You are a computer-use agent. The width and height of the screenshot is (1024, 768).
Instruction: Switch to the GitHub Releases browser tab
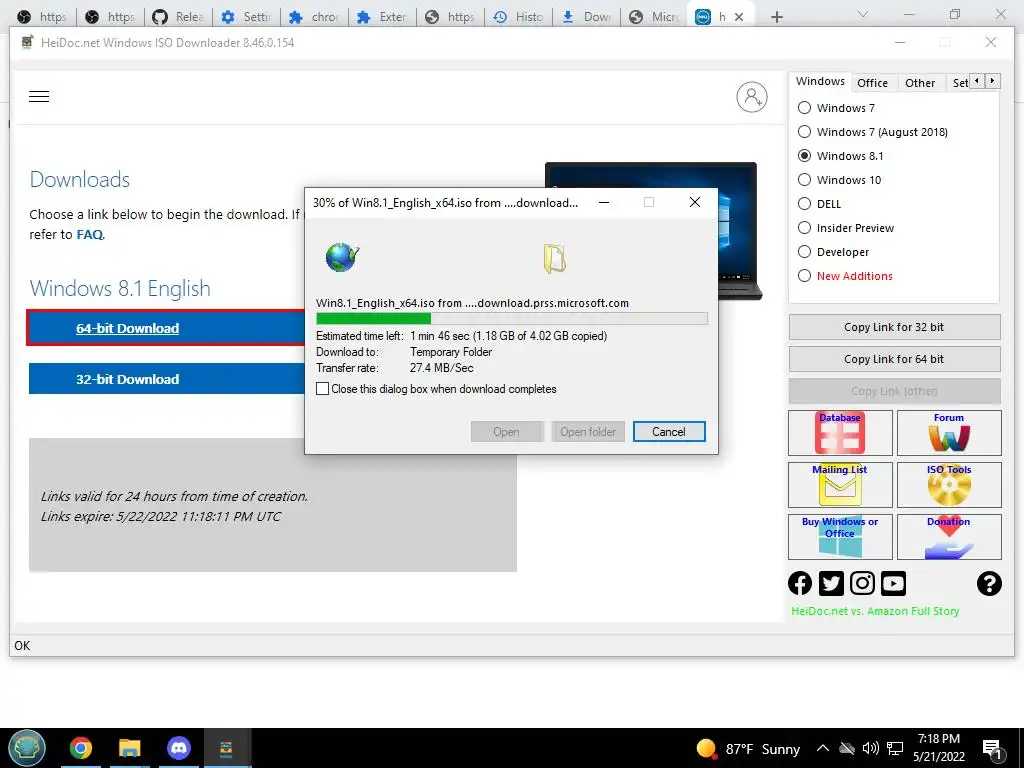point(178,17)
